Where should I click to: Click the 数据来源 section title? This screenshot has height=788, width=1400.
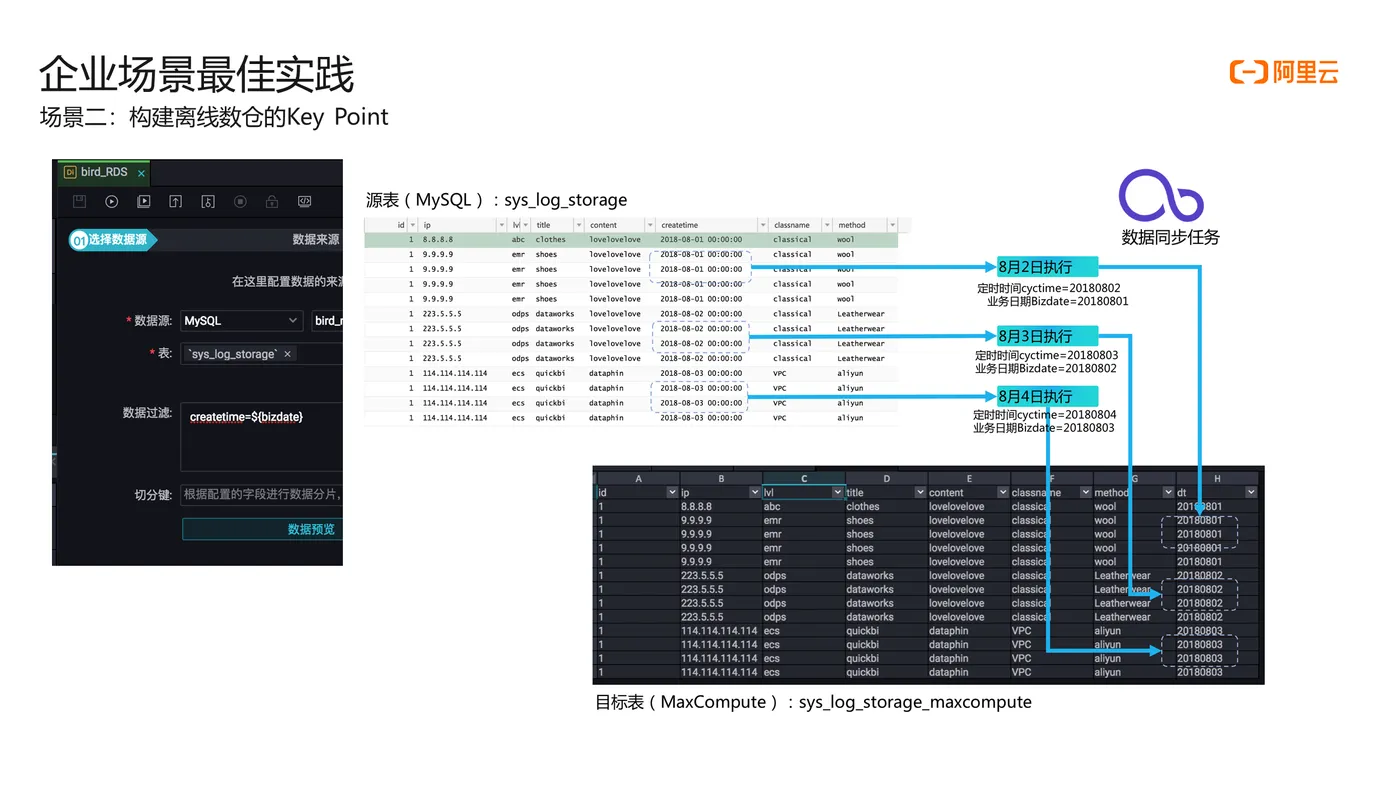[x=315, y=240]
